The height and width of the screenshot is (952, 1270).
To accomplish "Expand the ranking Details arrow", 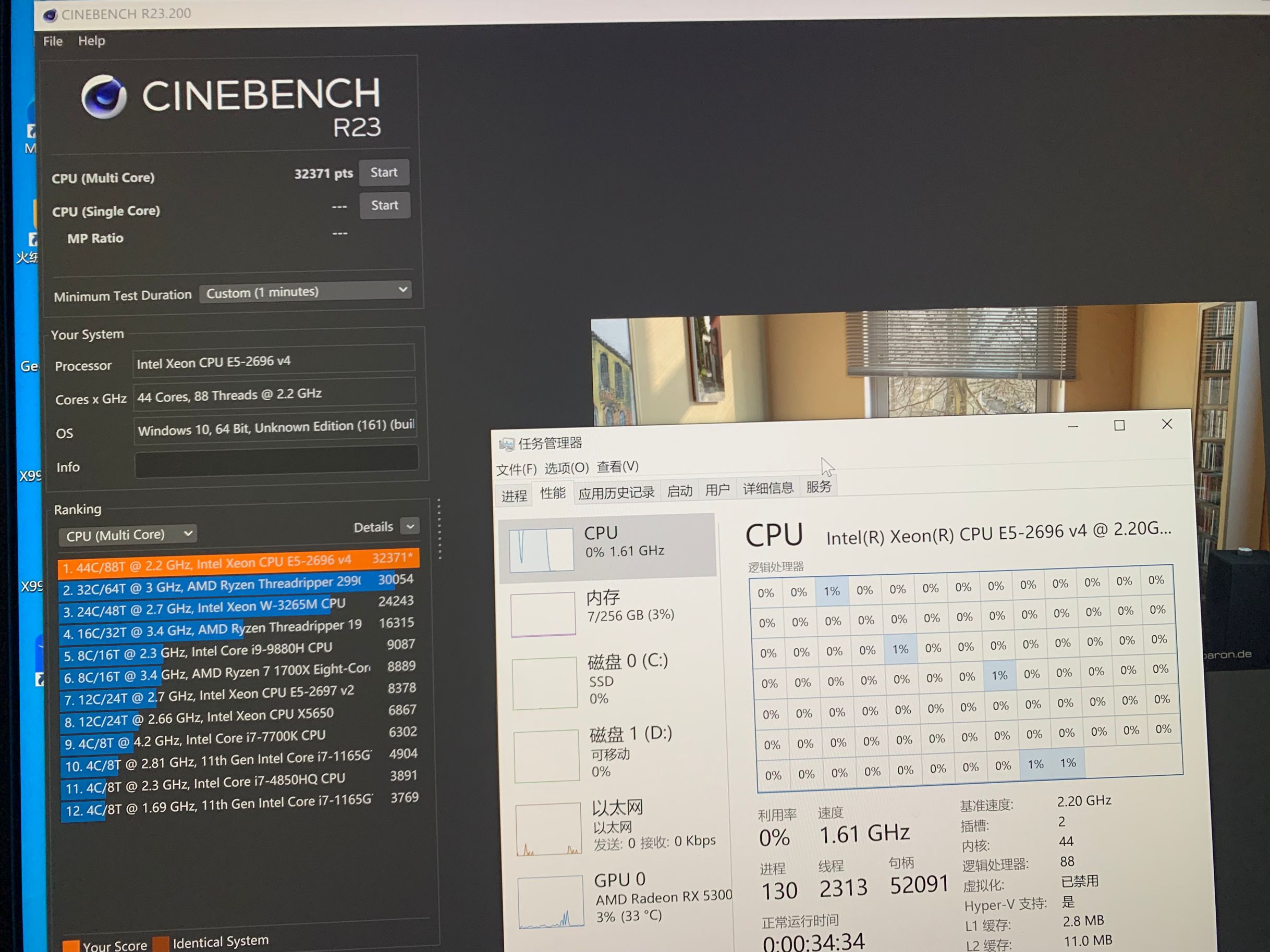I will click(410, 526).
